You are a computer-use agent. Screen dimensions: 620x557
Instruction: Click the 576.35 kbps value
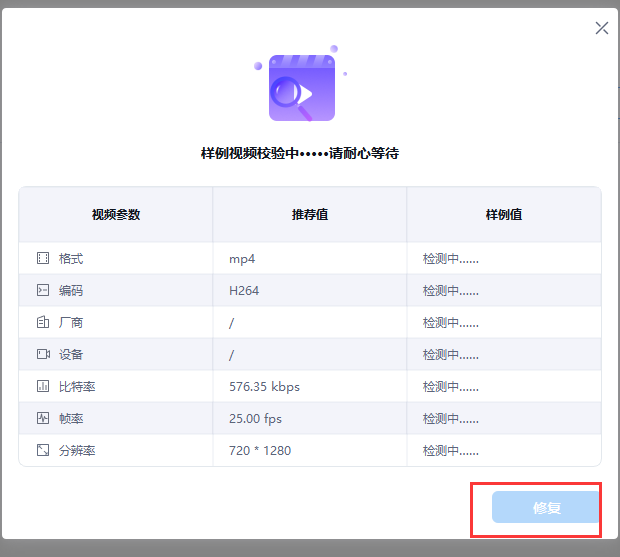[x=265, y=387]
